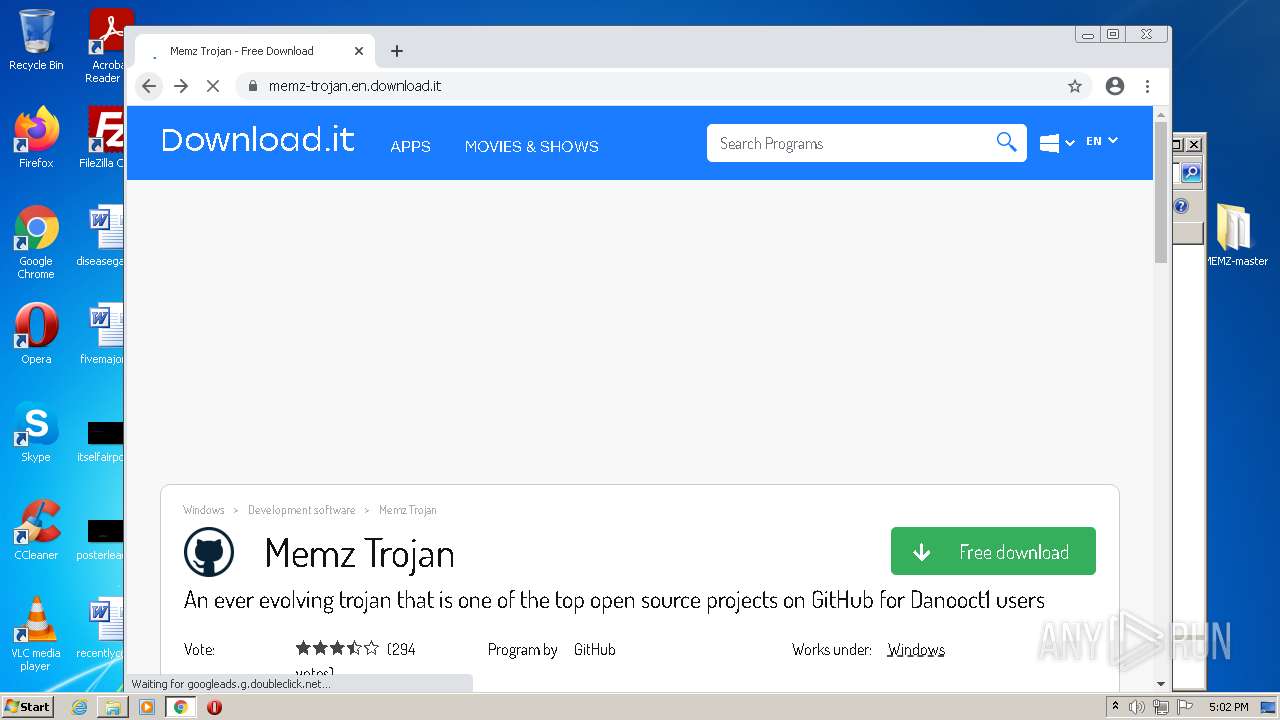Image resolution: width=1280 pixels, height=720 pixels.
Task: Open the Memz Trojan breadcrumb link
Action: tap(407, 510)
